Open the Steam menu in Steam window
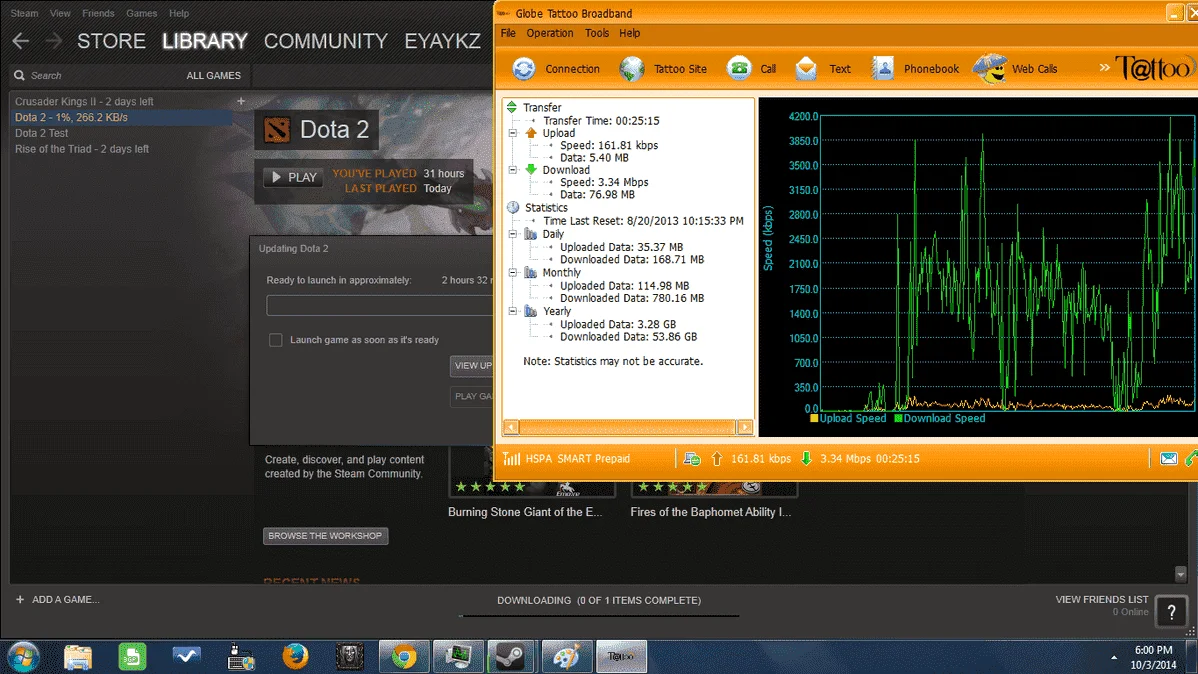The height and width of the screenshot is (674, 1198). [24, 13]
